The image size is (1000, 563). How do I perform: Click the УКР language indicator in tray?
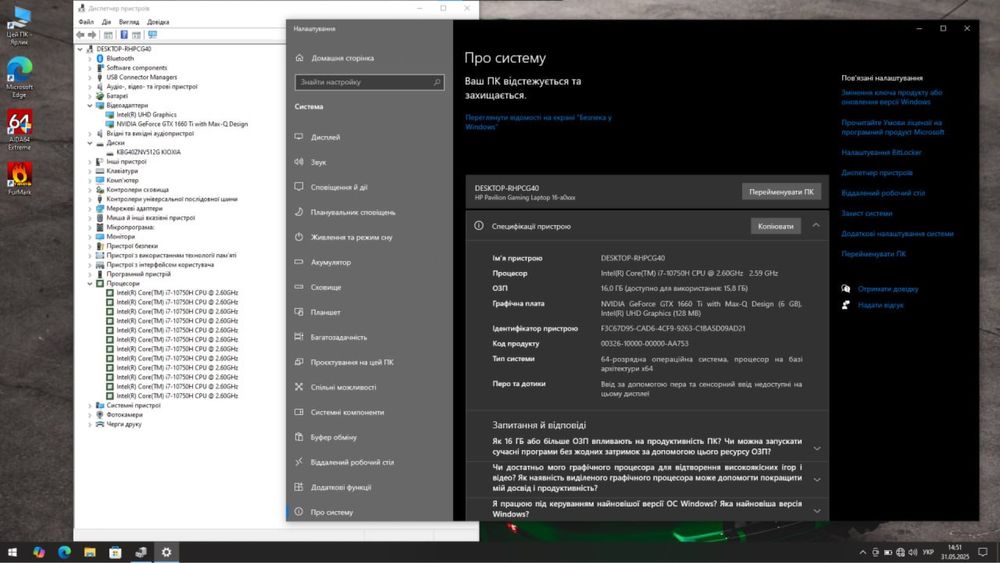(928, 552)
